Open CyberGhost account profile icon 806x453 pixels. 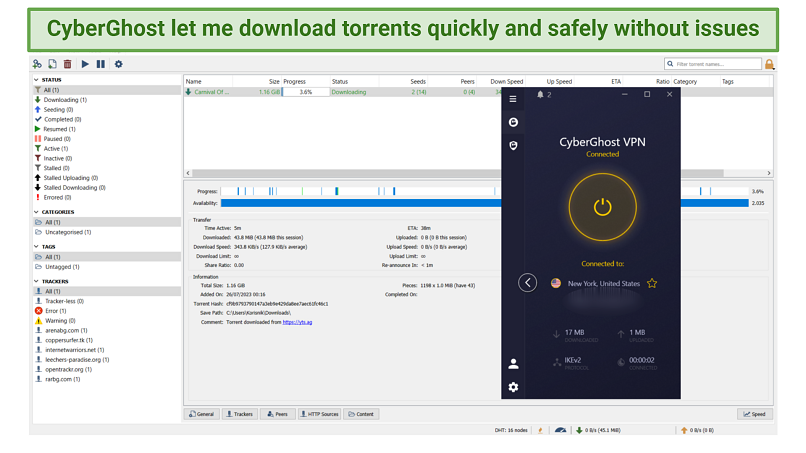513,364
